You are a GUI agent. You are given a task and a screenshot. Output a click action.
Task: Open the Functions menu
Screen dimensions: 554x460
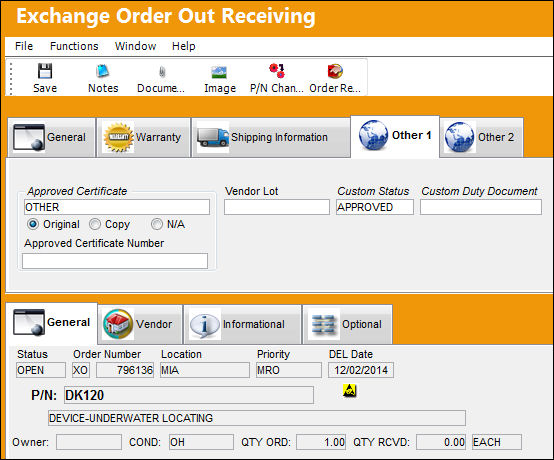pyautogui.click(x=74, y=46)
